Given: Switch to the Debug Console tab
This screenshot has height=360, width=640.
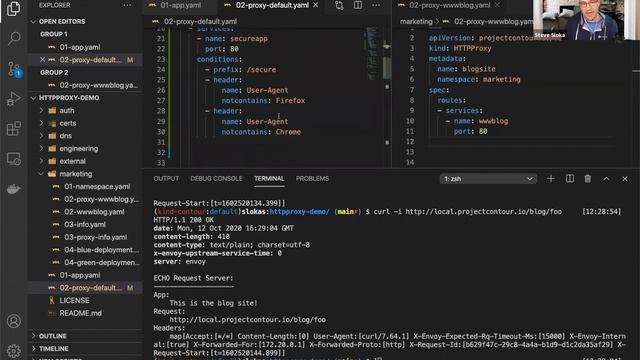Looking at the screenshot, I should click(x=216, y=179).
